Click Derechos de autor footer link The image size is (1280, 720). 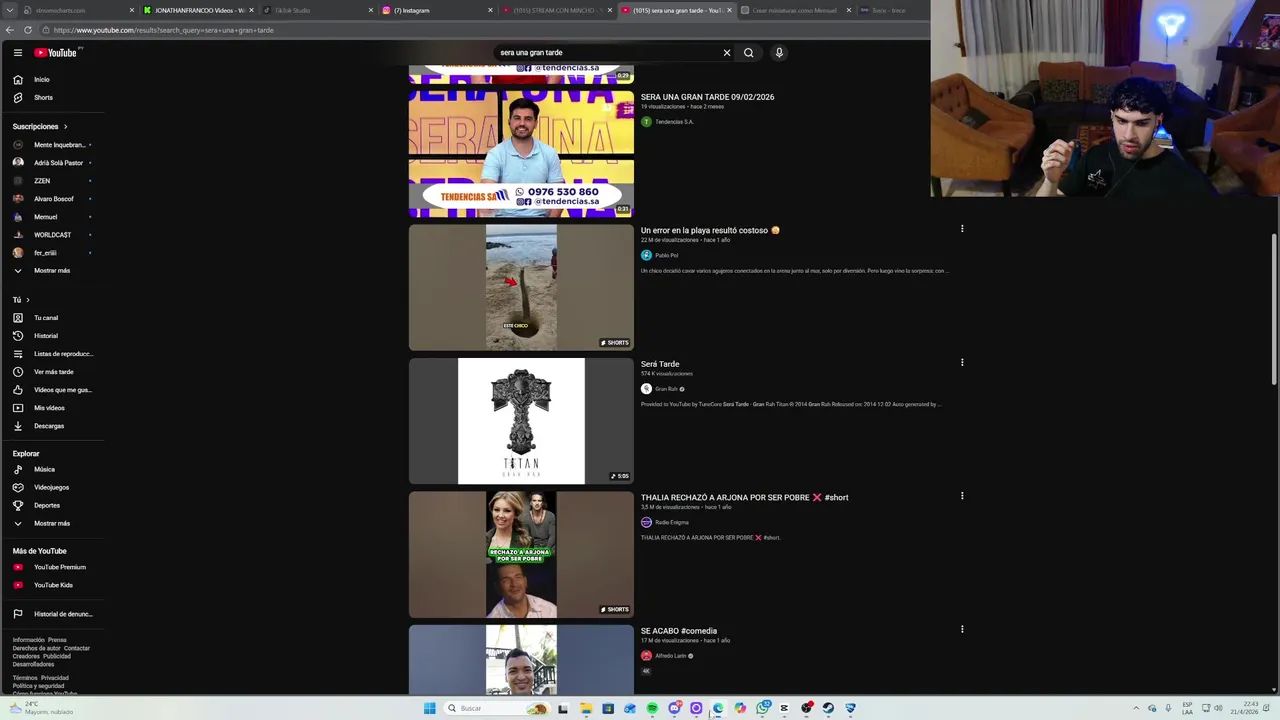click(x=37, y=648)
